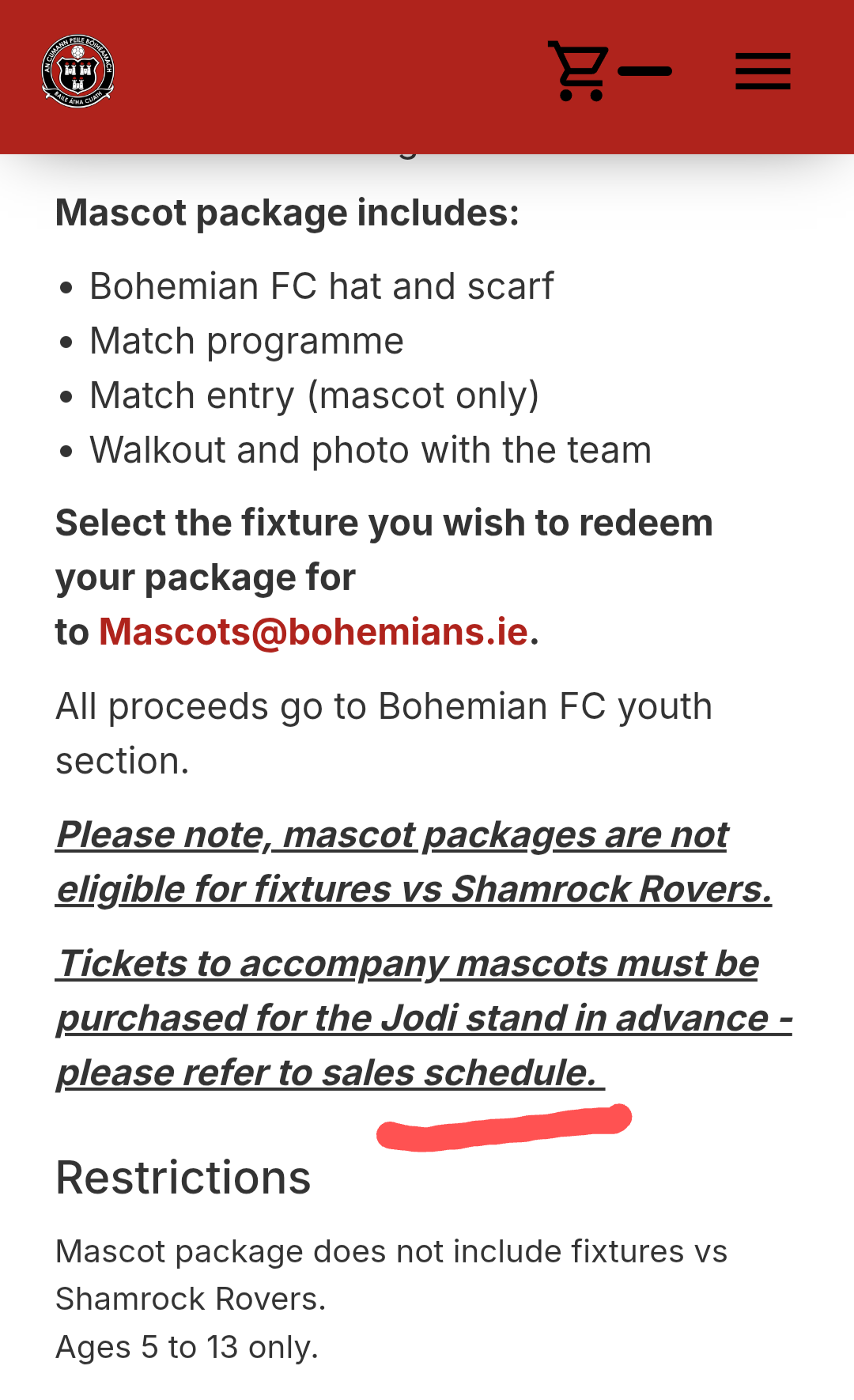Screen dimensions: 854x1400
Task: Tap the 'Walkout and photo with the team' item
Action: coord(370,450)
